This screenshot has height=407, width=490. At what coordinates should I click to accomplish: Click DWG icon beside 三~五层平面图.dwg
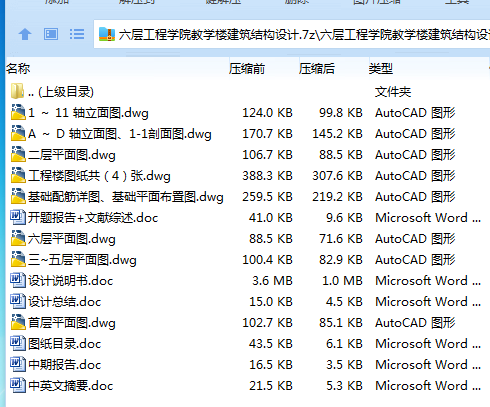(x=18, y=259)
